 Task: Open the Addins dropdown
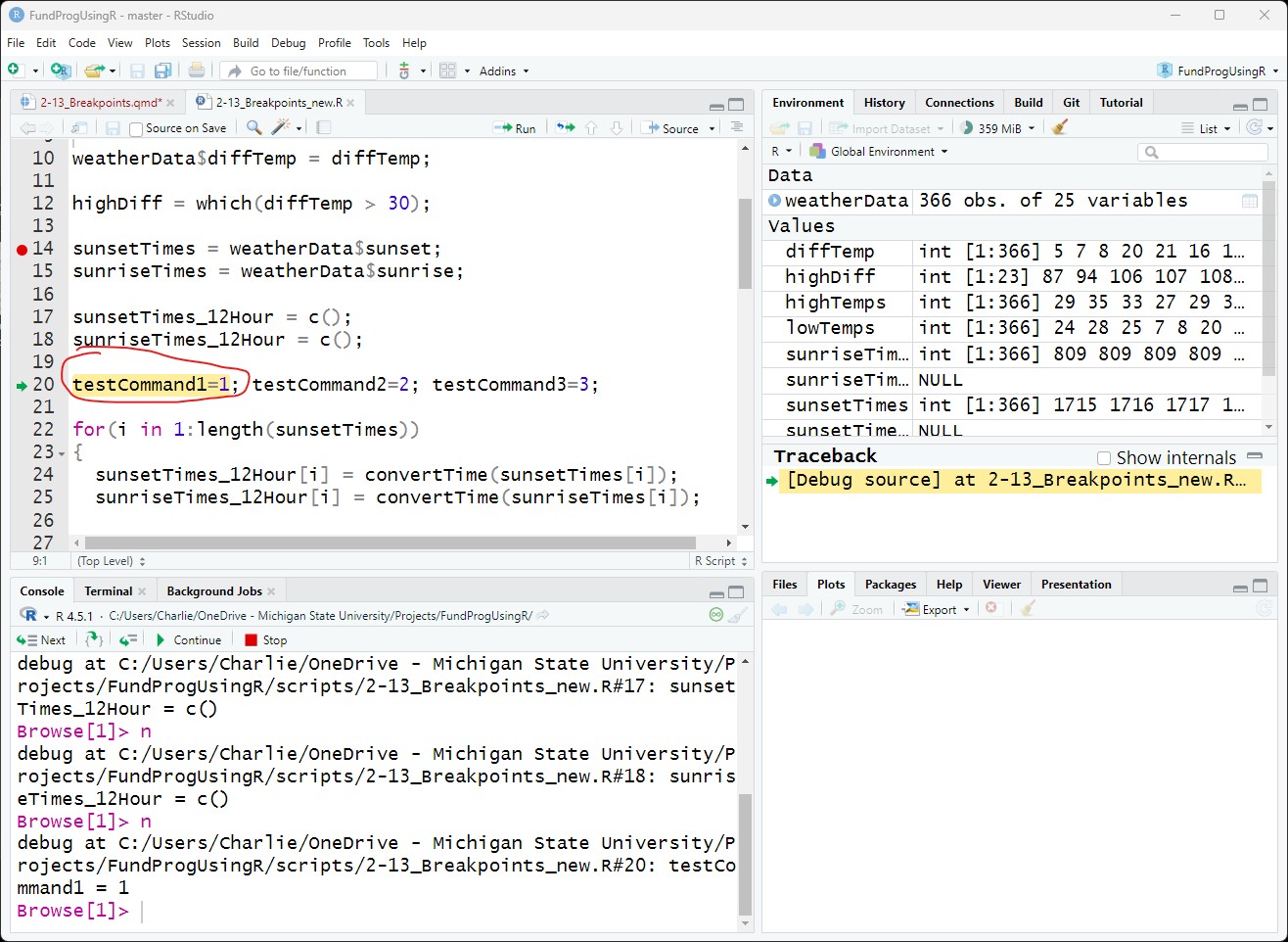[x=504, y=71]
